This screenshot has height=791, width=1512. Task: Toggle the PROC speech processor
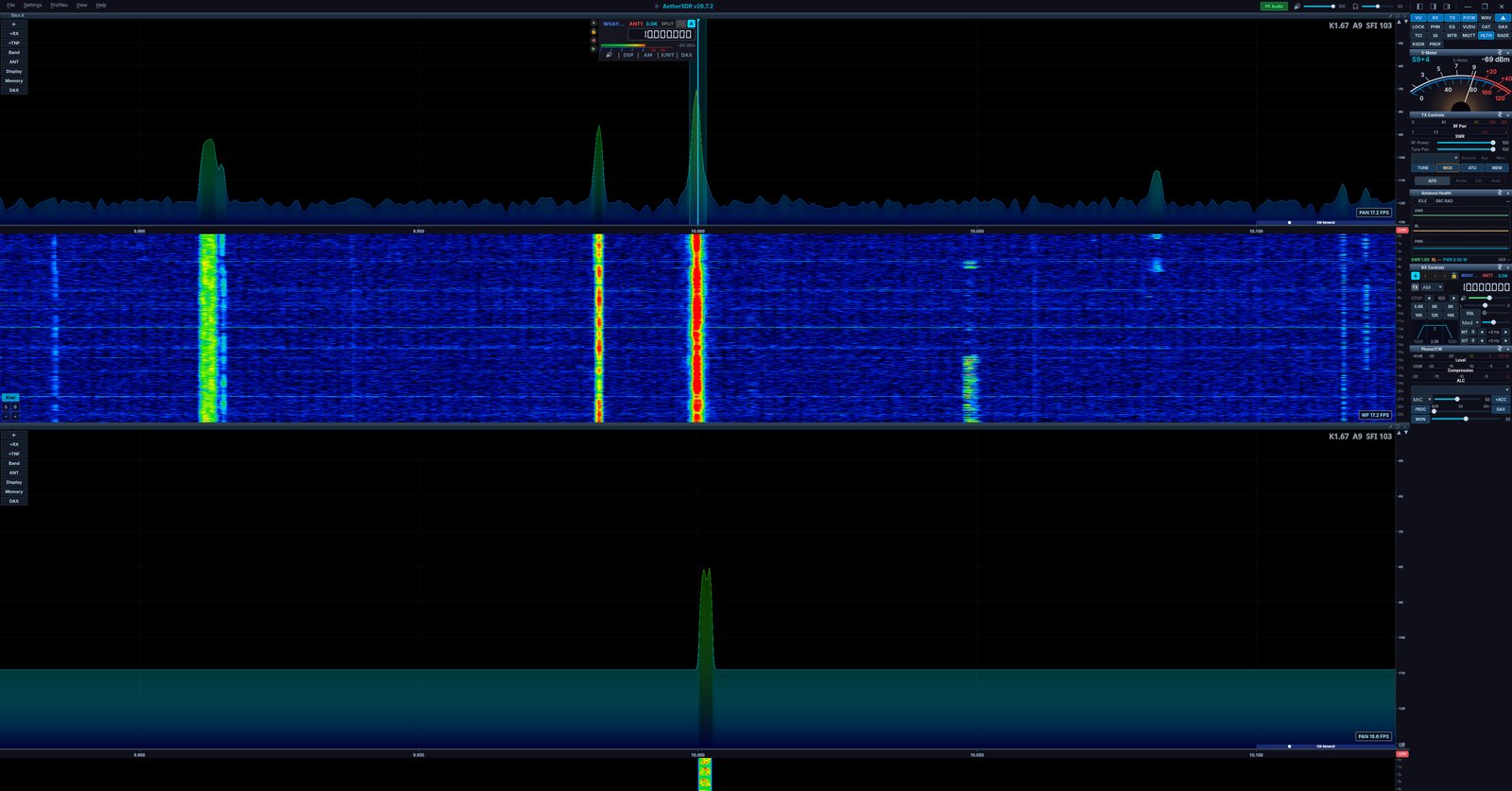coord(1420,409)
